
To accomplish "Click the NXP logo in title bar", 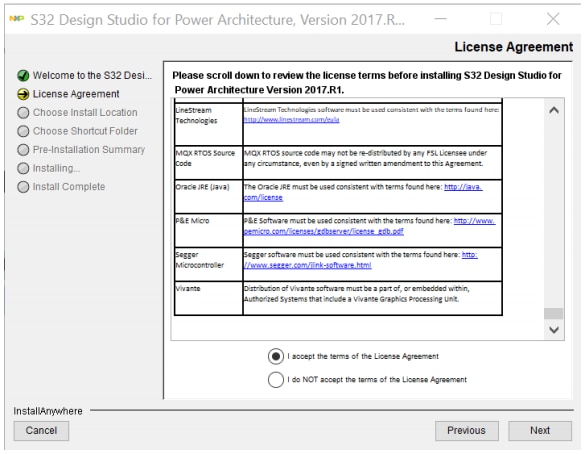I will coord(17,19).
